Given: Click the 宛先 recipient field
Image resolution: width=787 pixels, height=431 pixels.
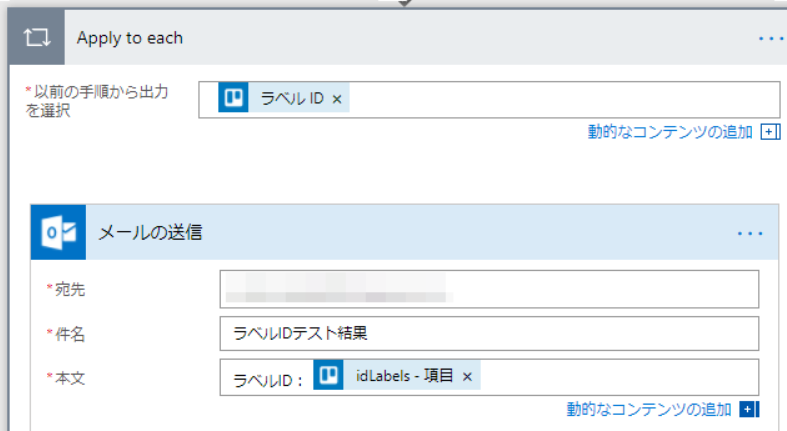Looking at the screenshot, I should [489, 289].
